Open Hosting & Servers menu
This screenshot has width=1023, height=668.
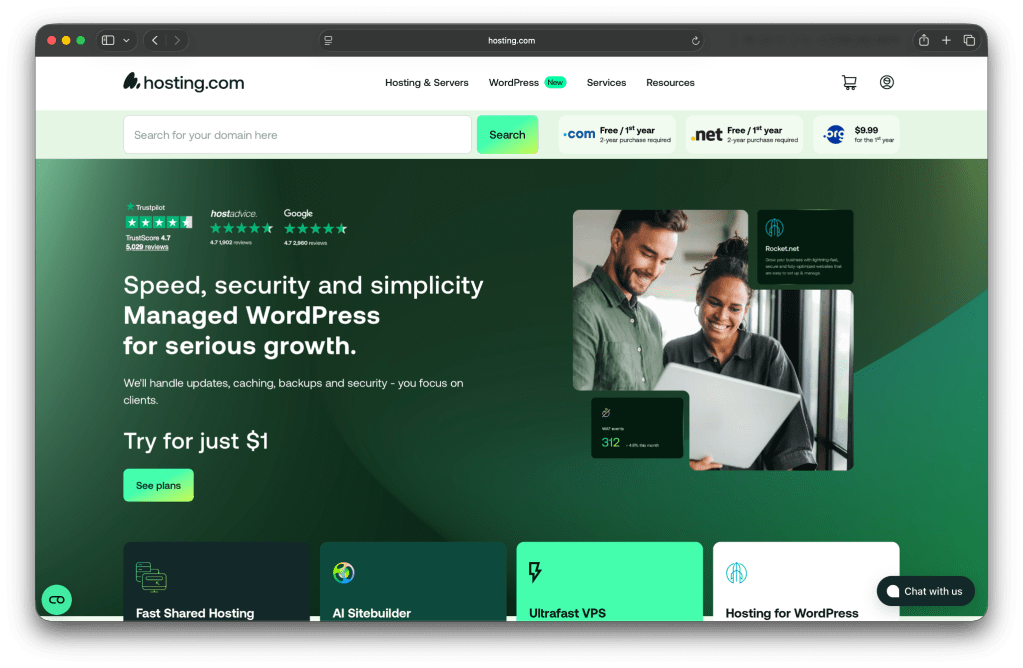(427, 83)
